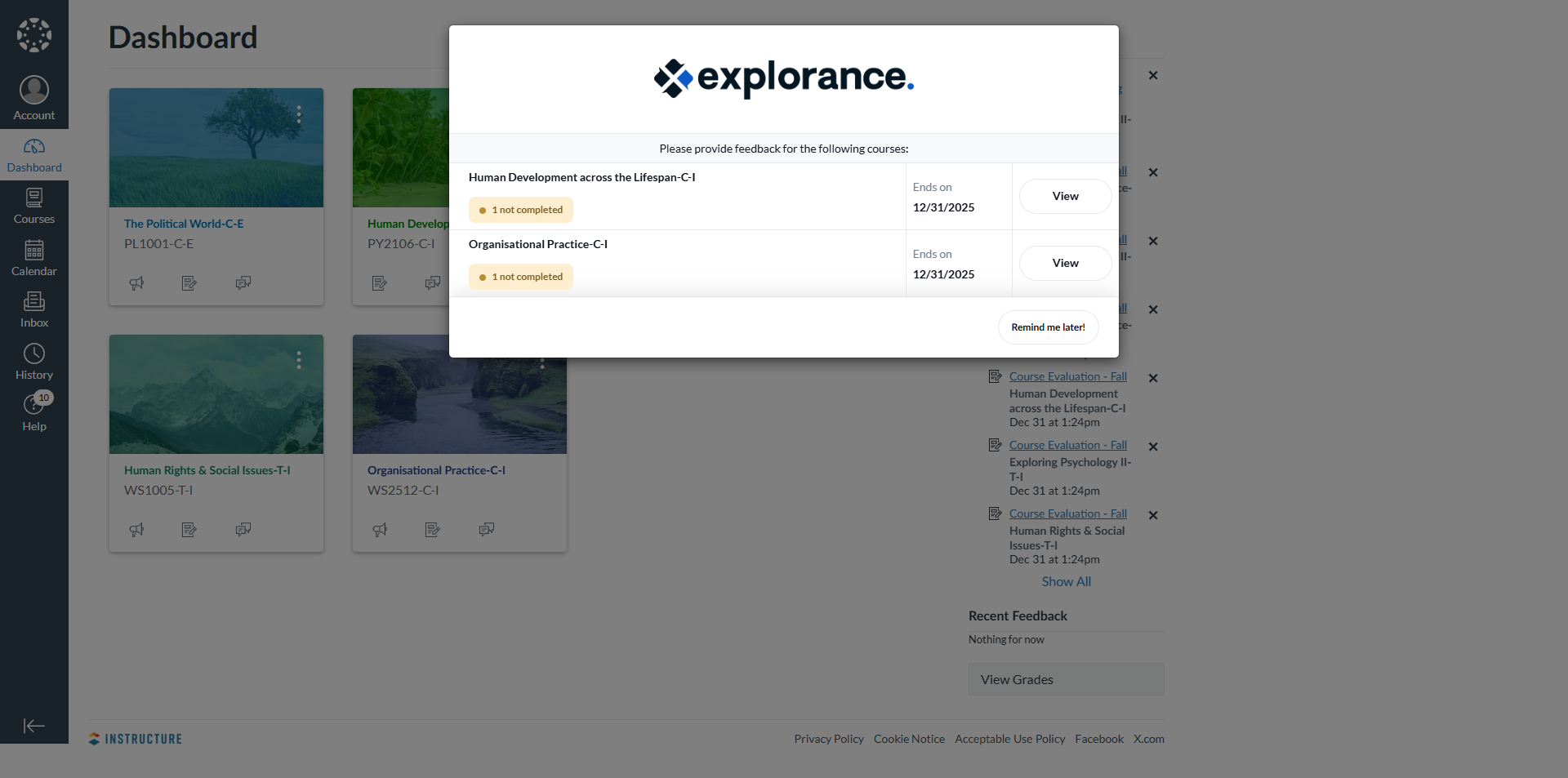1568x778 pixels.
Task: Click the Human Rights card mountain image
Action: point(216,394)
